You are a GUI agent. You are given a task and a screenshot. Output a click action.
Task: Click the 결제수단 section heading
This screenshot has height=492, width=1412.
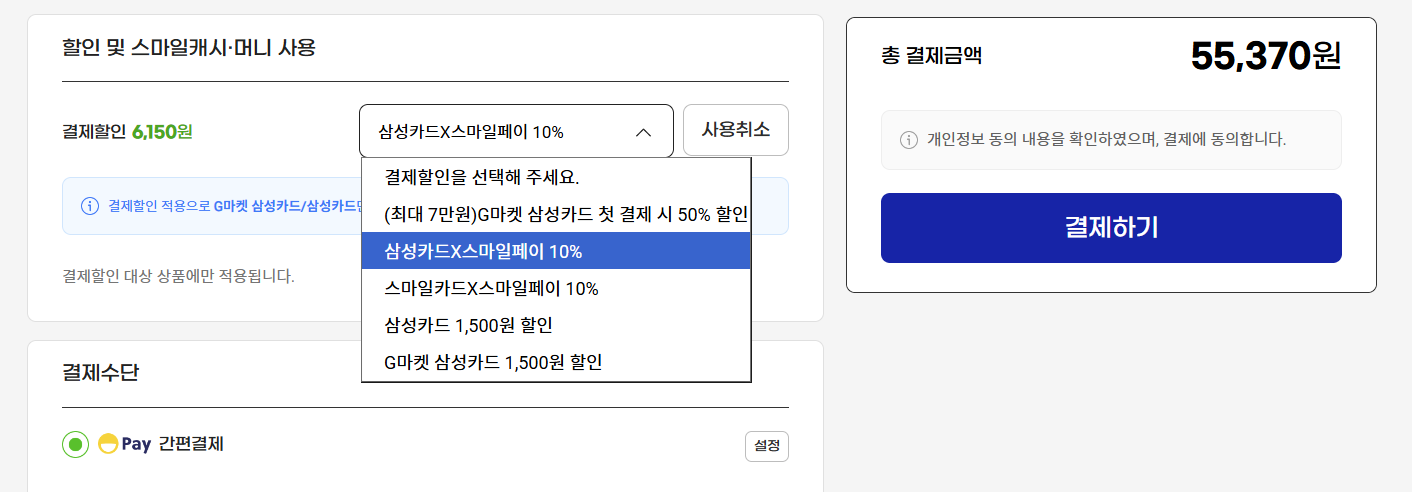click(100, 373)
